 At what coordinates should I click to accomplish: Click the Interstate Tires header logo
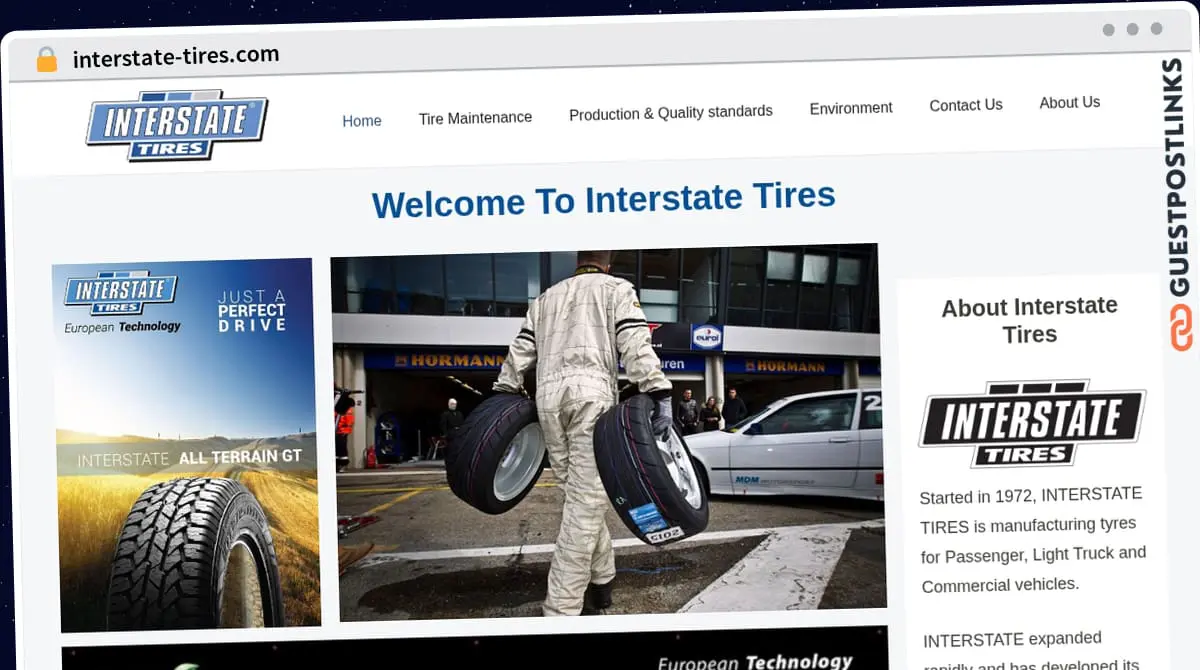[177, 125]
